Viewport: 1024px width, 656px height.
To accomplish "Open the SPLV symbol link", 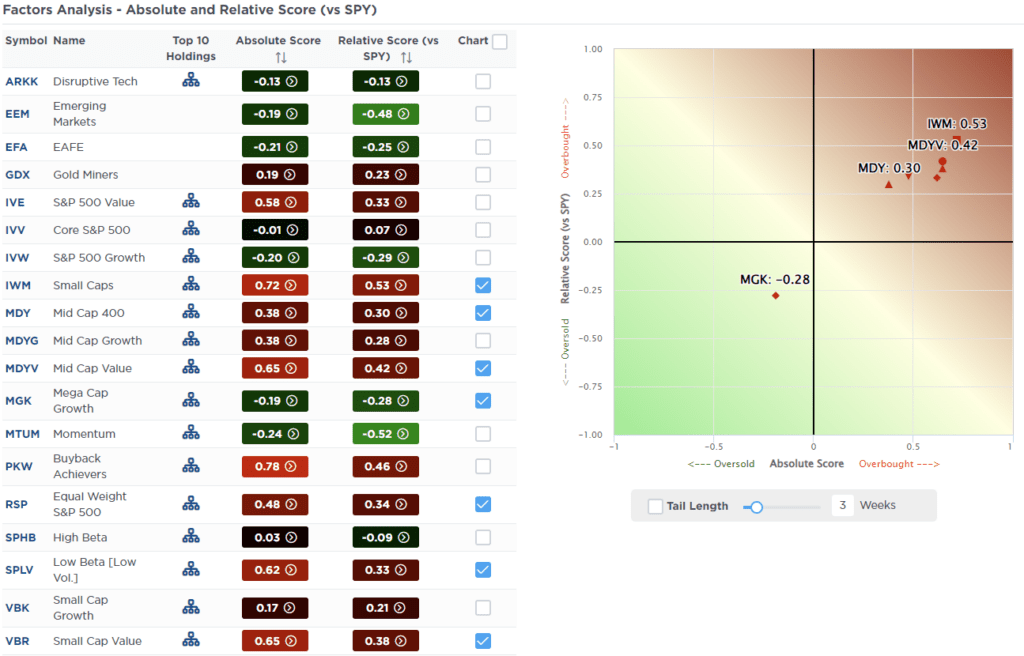I will (19, 570).
